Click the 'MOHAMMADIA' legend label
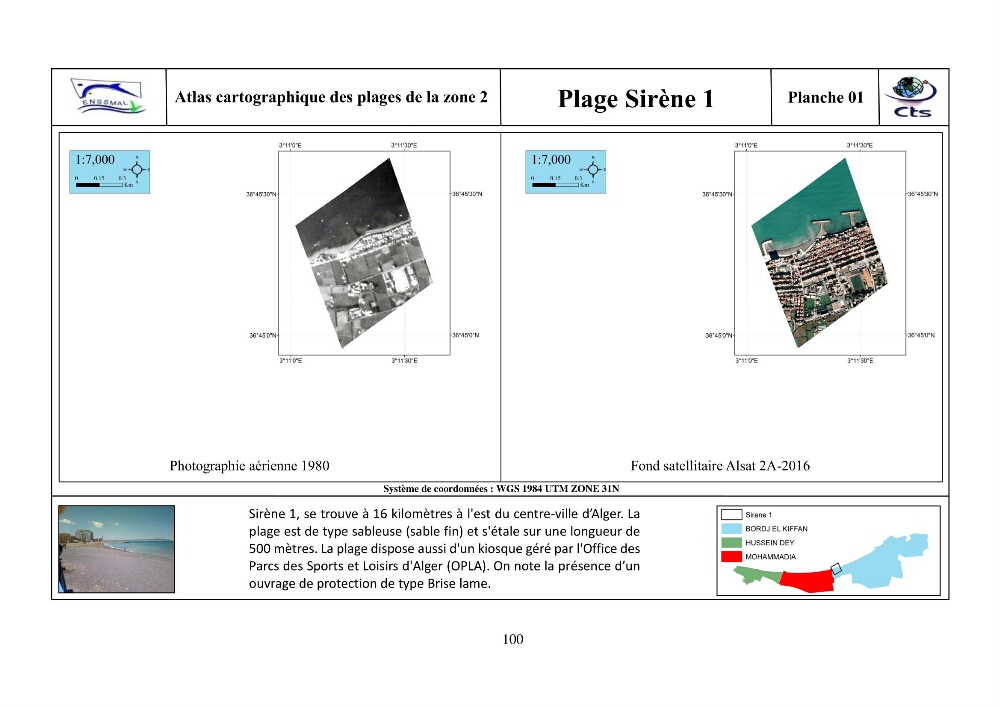This screenshot has width=1000, height=707. pos(770,557)
